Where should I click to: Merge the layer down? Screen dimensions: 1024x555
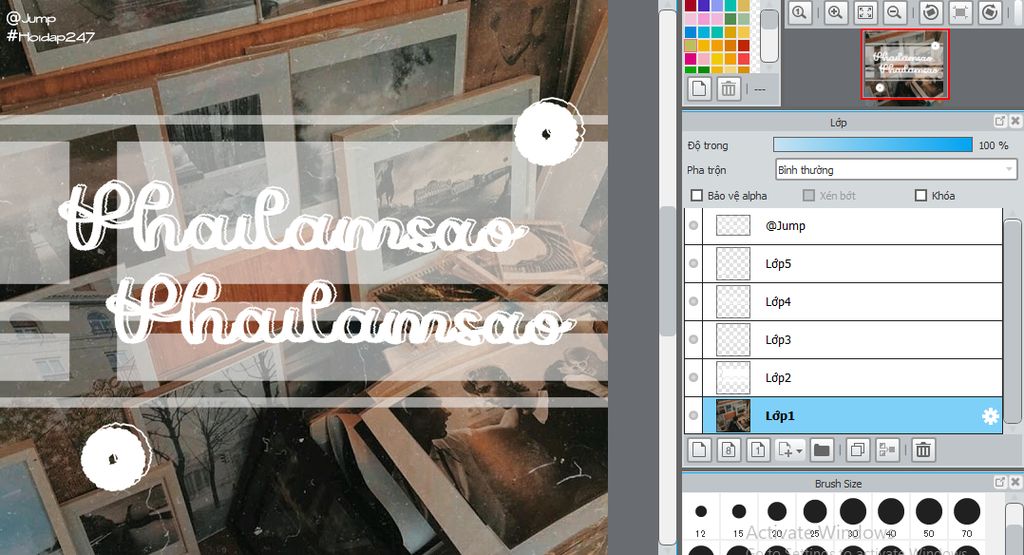pos(887,450)
